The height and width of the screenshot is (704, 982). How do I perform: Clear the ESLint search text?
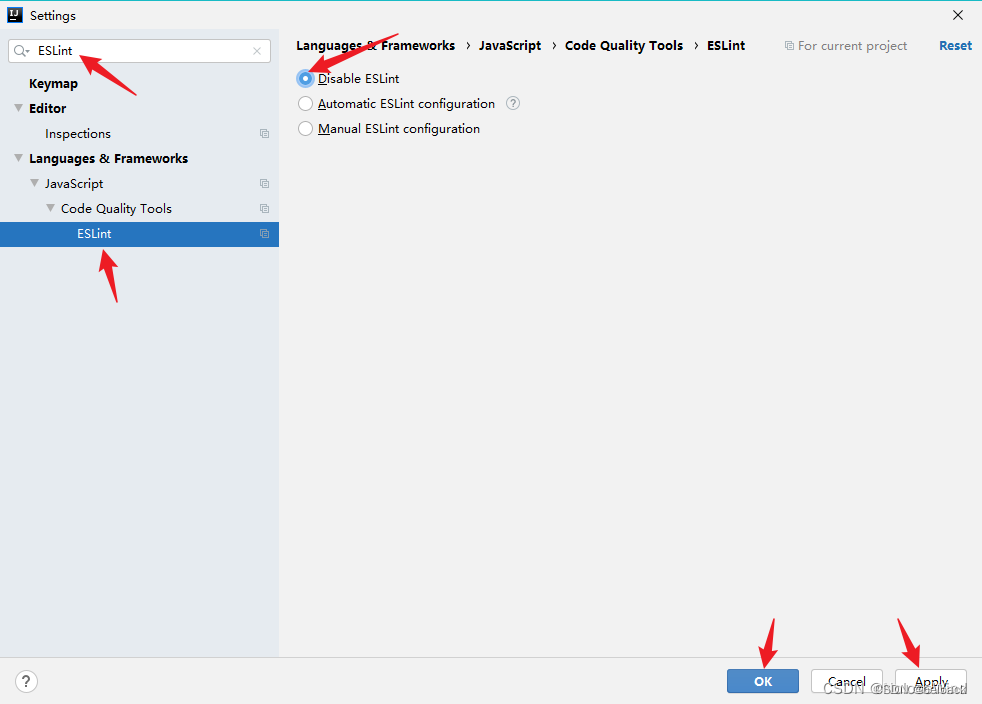click(x=257, y=51)
